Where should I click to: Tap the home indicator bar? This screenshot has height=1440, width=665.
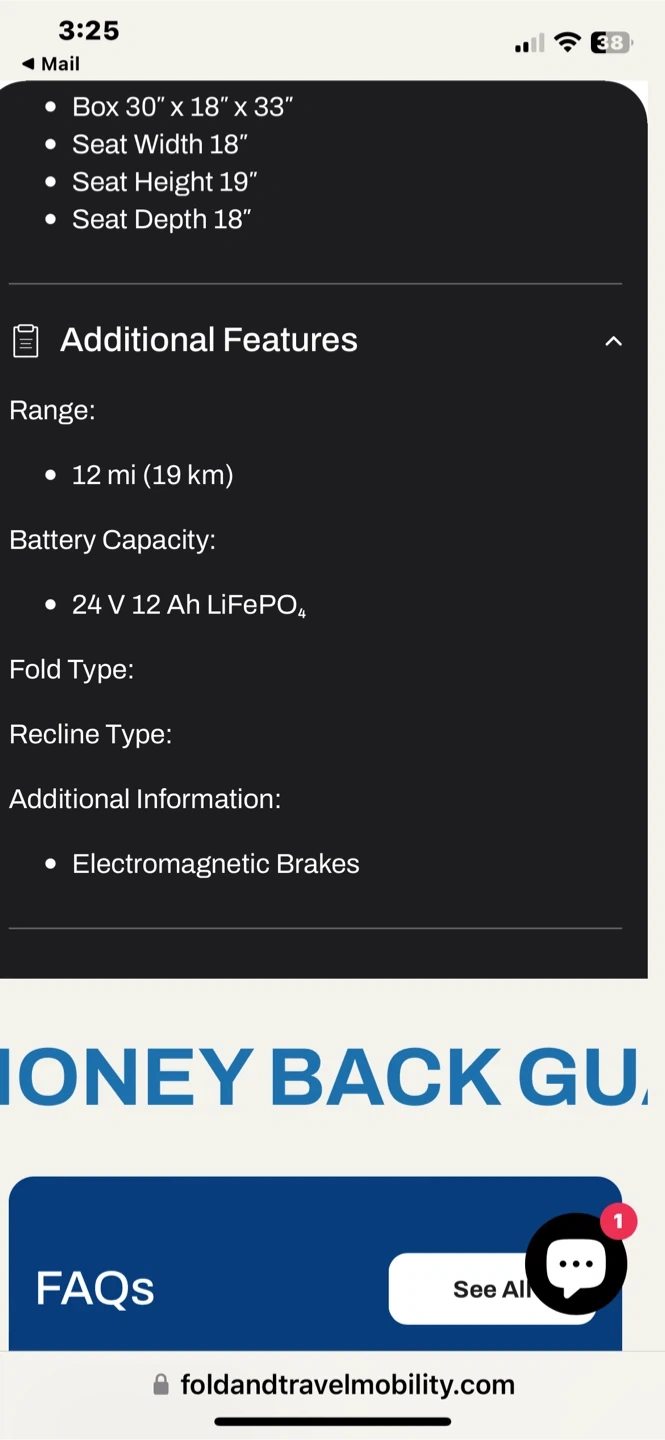tap(332, 1421)
